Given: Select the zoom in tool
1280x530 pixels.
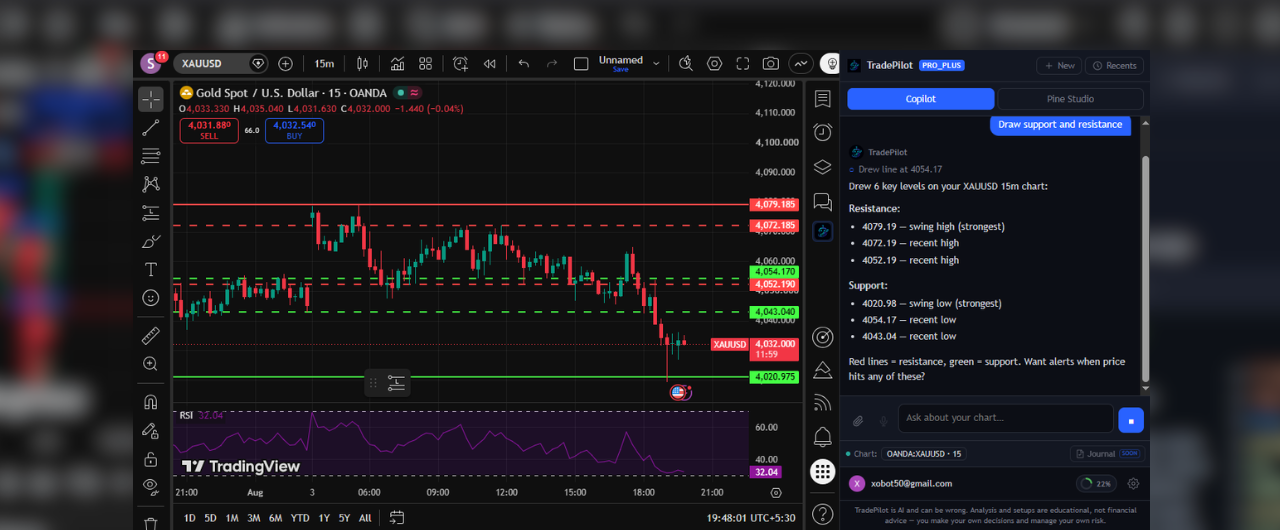Looking at the screenshot, I should (151, 364).
